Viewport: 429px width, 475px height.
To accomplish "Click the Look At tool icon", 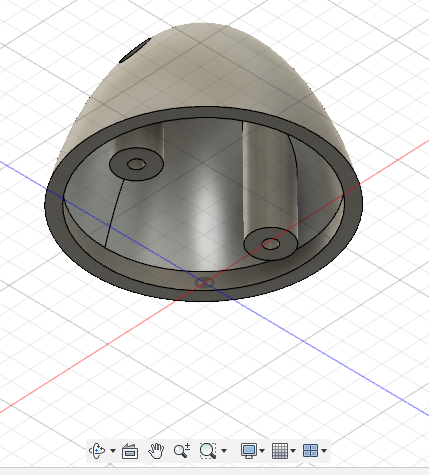I will 130,451.
